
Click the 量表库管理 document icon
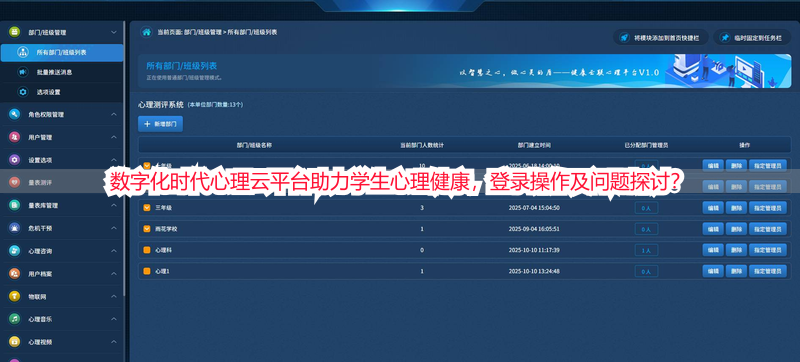click(14, 205)
